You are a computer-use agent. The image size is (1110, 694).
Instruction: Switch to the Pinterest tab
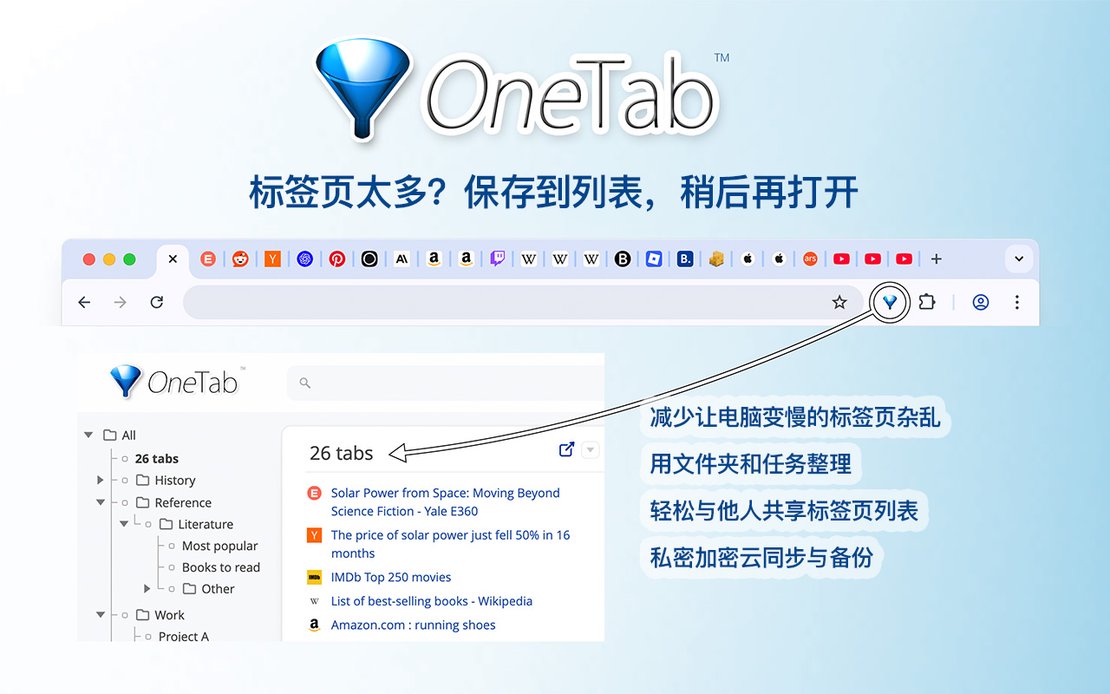point(337,259)
